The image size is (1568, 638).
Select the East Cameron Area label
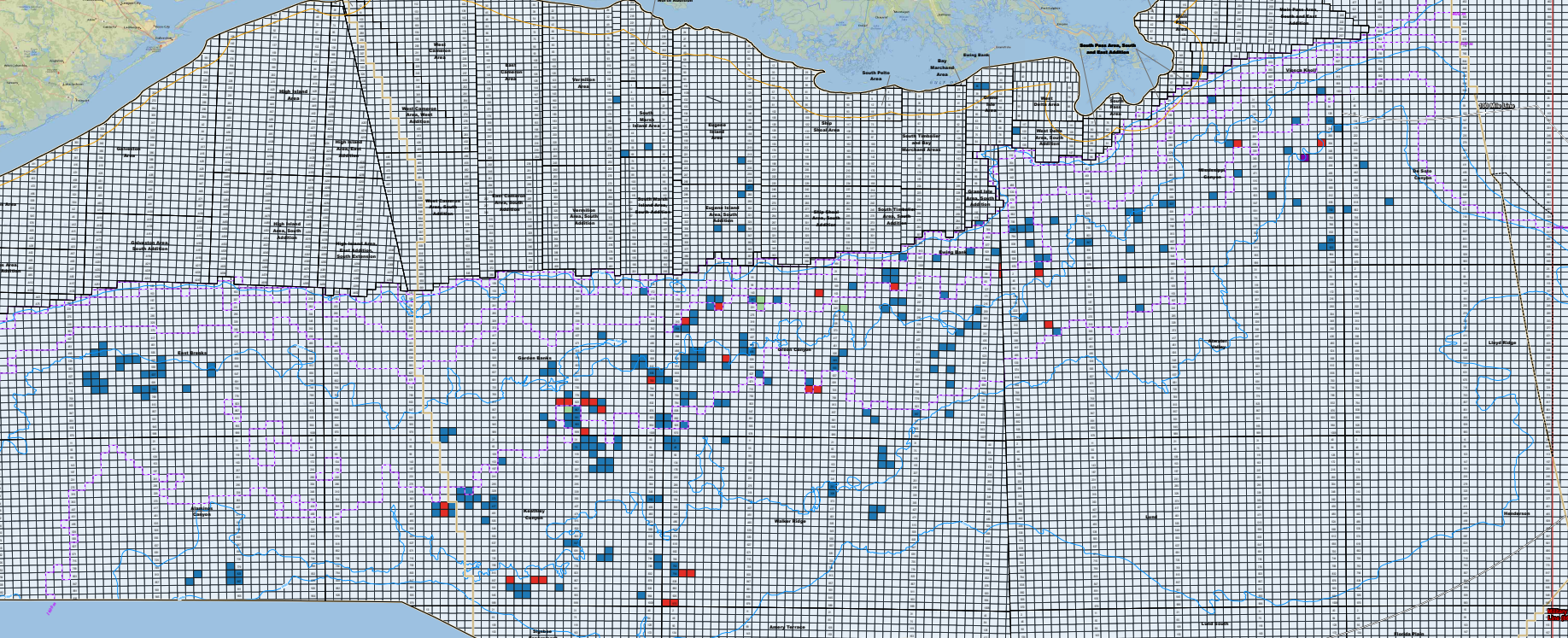tap(510, 72)
